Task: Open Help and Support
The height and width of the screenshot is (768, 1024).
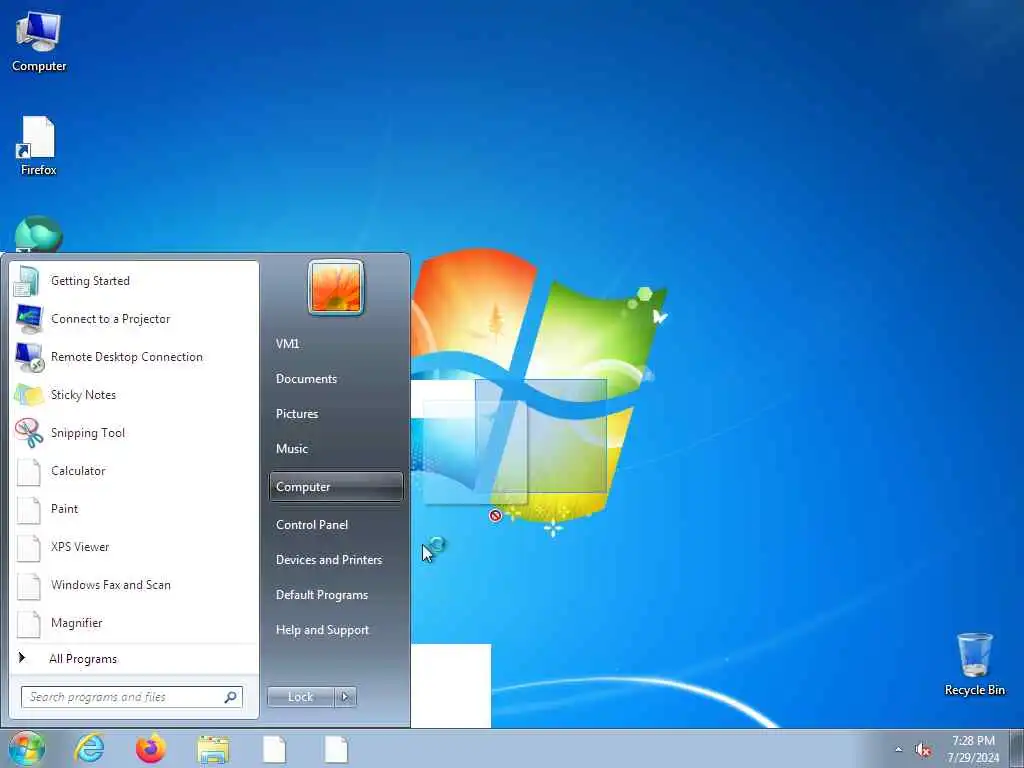Action: pos(322,630)
